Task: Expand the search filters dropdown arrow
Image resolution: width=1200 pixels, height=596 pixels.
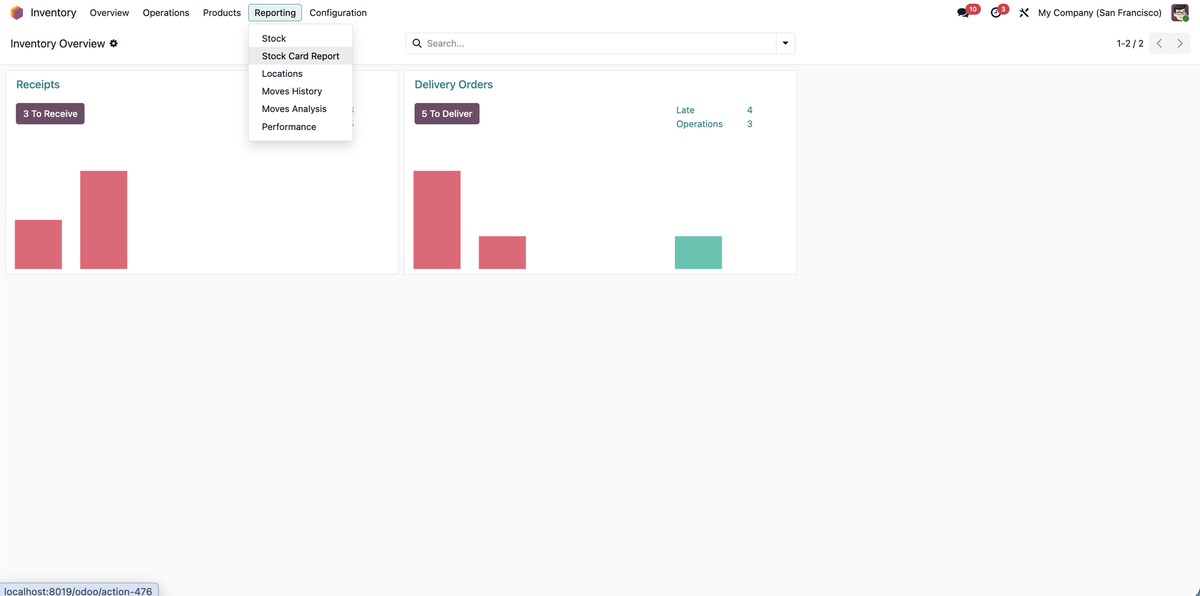Action: click(785, 42)
